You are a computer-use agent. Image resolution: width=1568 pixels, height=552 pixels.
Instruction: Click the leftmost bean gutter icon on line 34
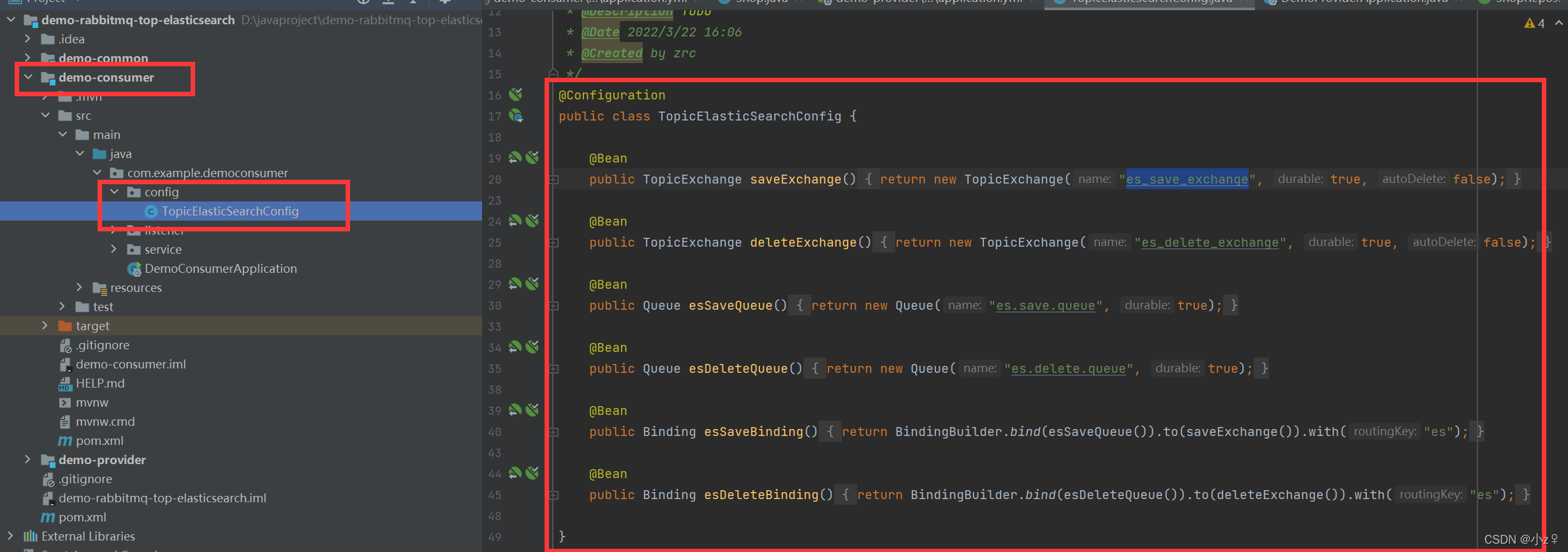[x=515, y=347]
